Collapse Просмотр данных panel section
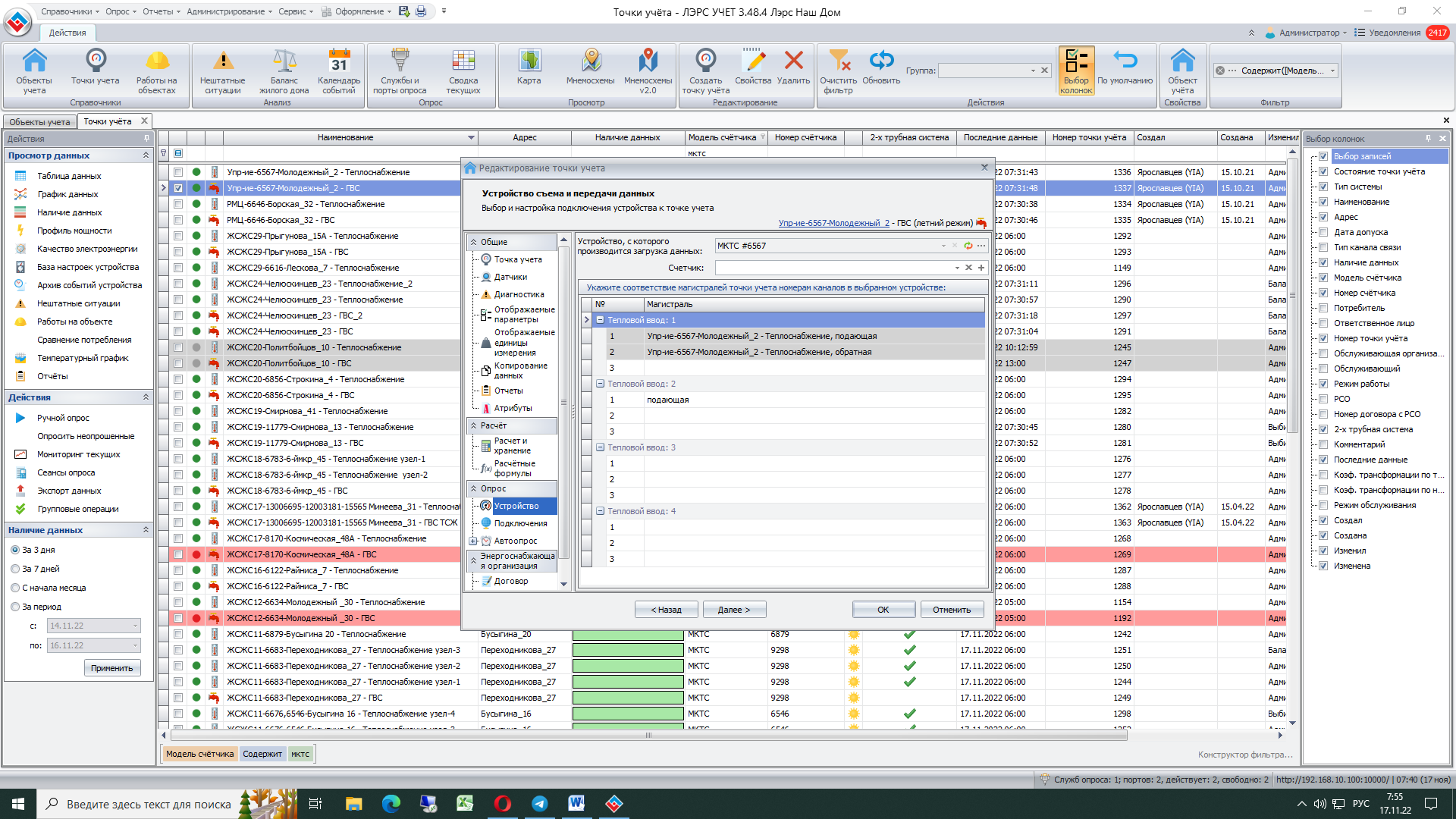The image size is (1456, 819). (x=146, y=155)
